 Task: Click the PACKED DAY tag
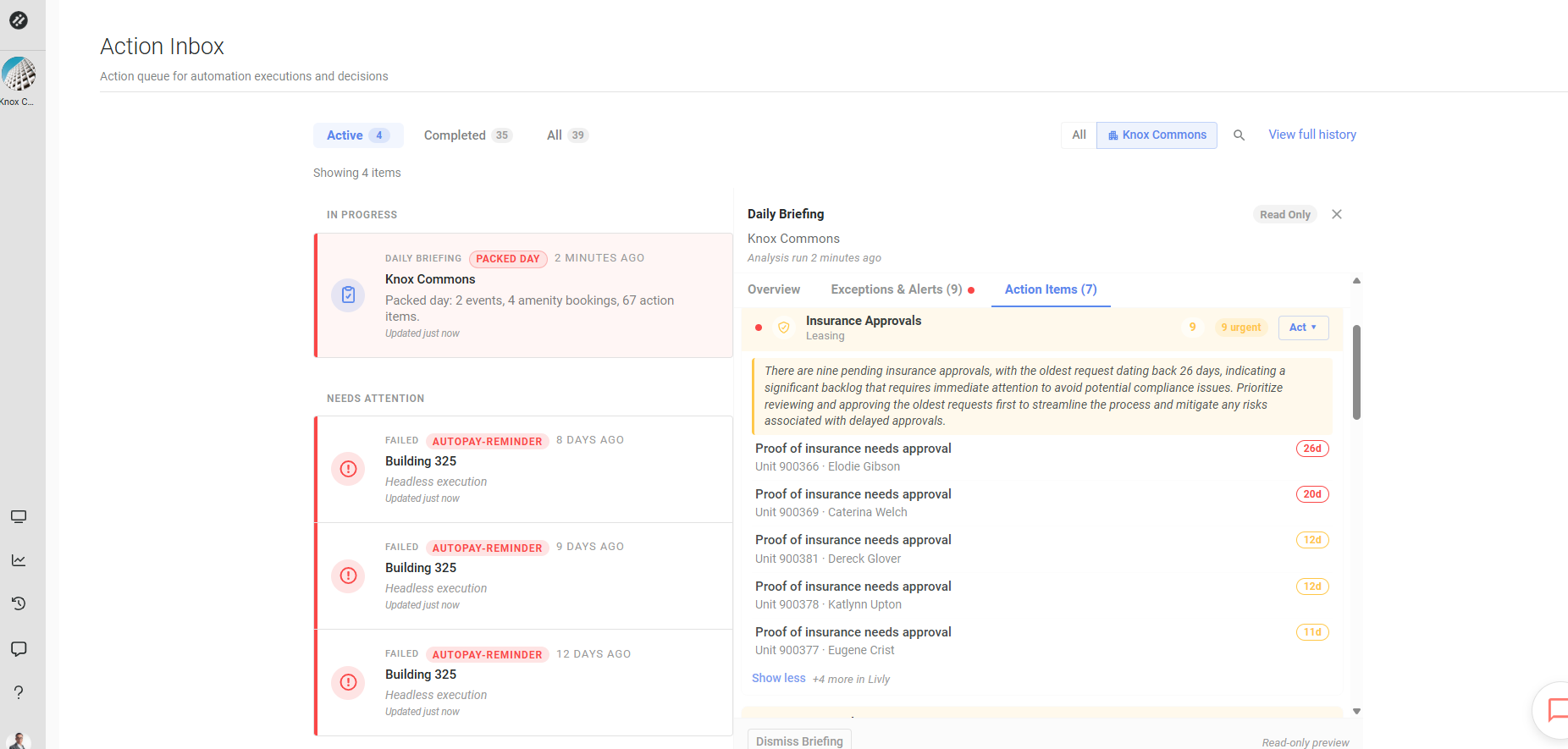(x=508, y=259)
